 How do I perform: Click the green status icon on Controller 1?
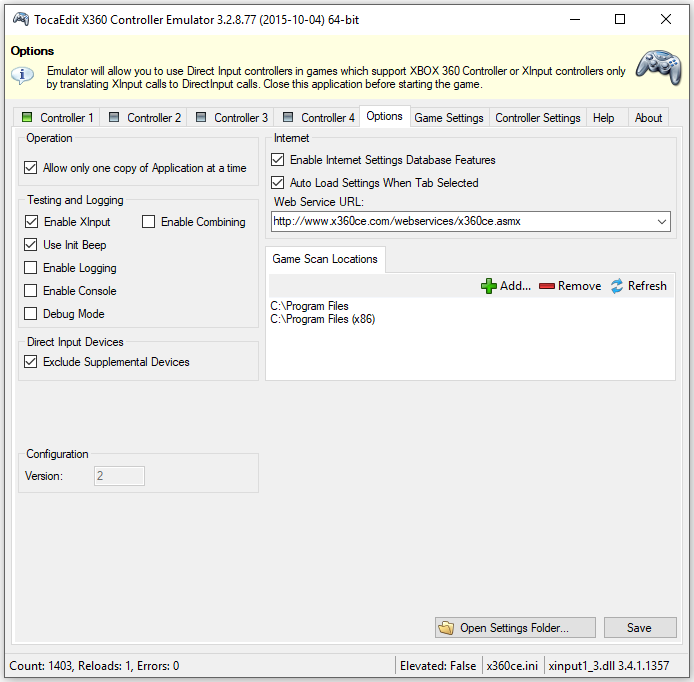(x=27, y=117)
